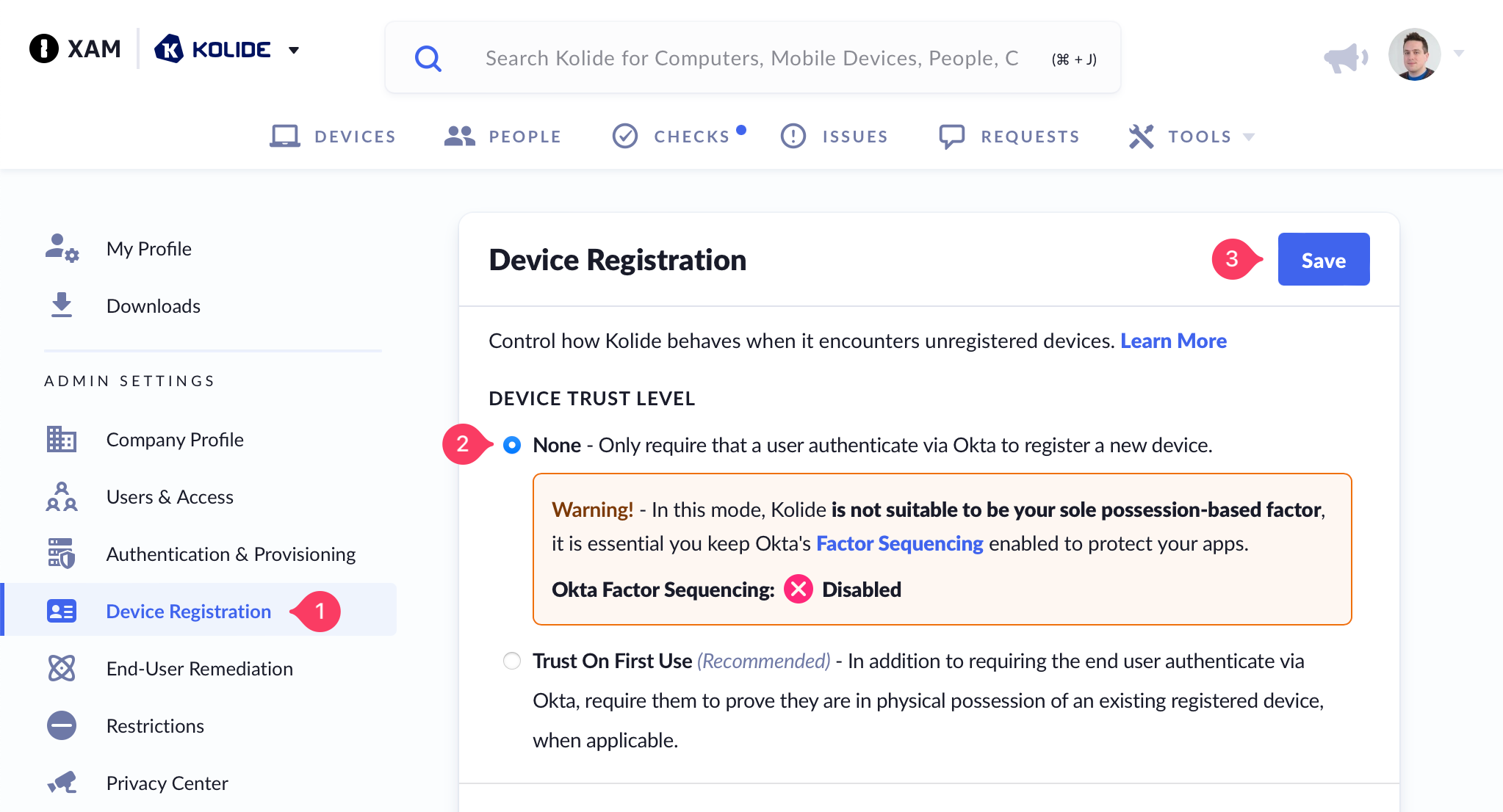The width and height of the screenshot is (1503, 812).
Task: Click the Authentication & Provisioning shield icon
Action: [62, 554]
